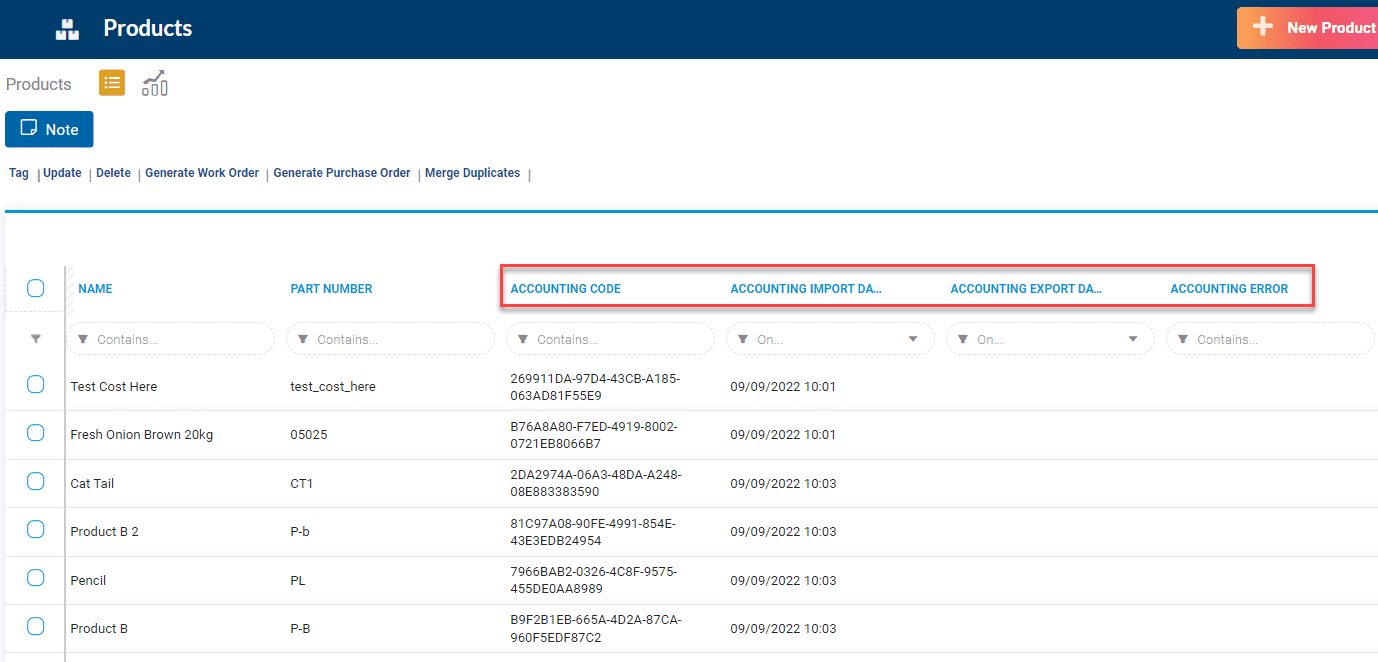Check the select-all checkbox in the header row
Viewport: 1378px width, 662px height.
[x=35, y=288]
